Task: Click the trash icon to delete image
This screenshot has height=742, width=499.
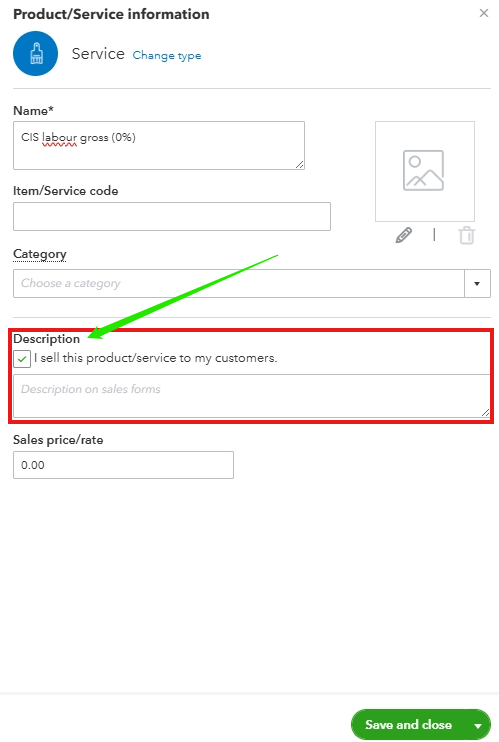Action: point(466,235)
